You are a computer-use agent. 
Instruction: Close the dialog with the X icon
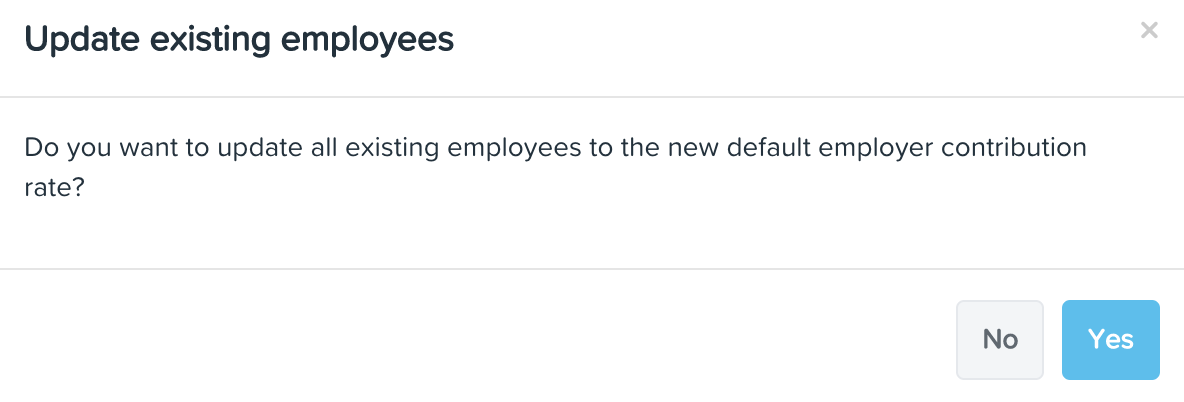(1149, 30)
